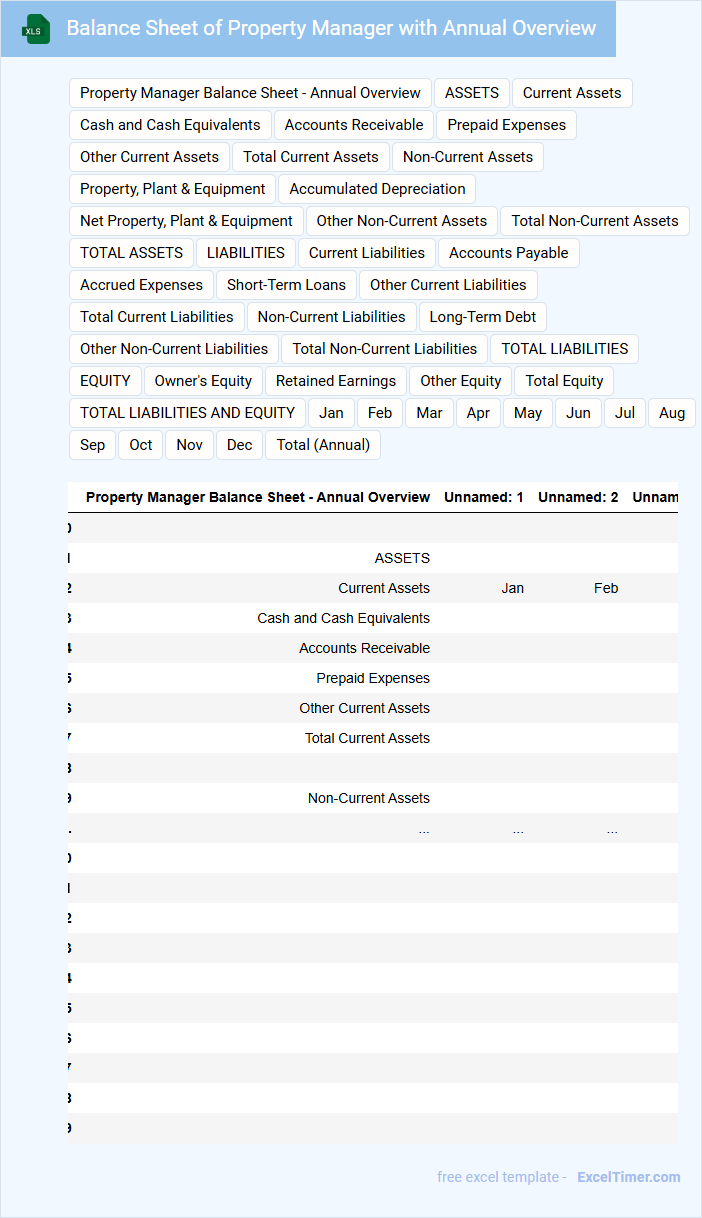
Task: Select the Jan cell in the table
Action: click(x=513, y=588)
